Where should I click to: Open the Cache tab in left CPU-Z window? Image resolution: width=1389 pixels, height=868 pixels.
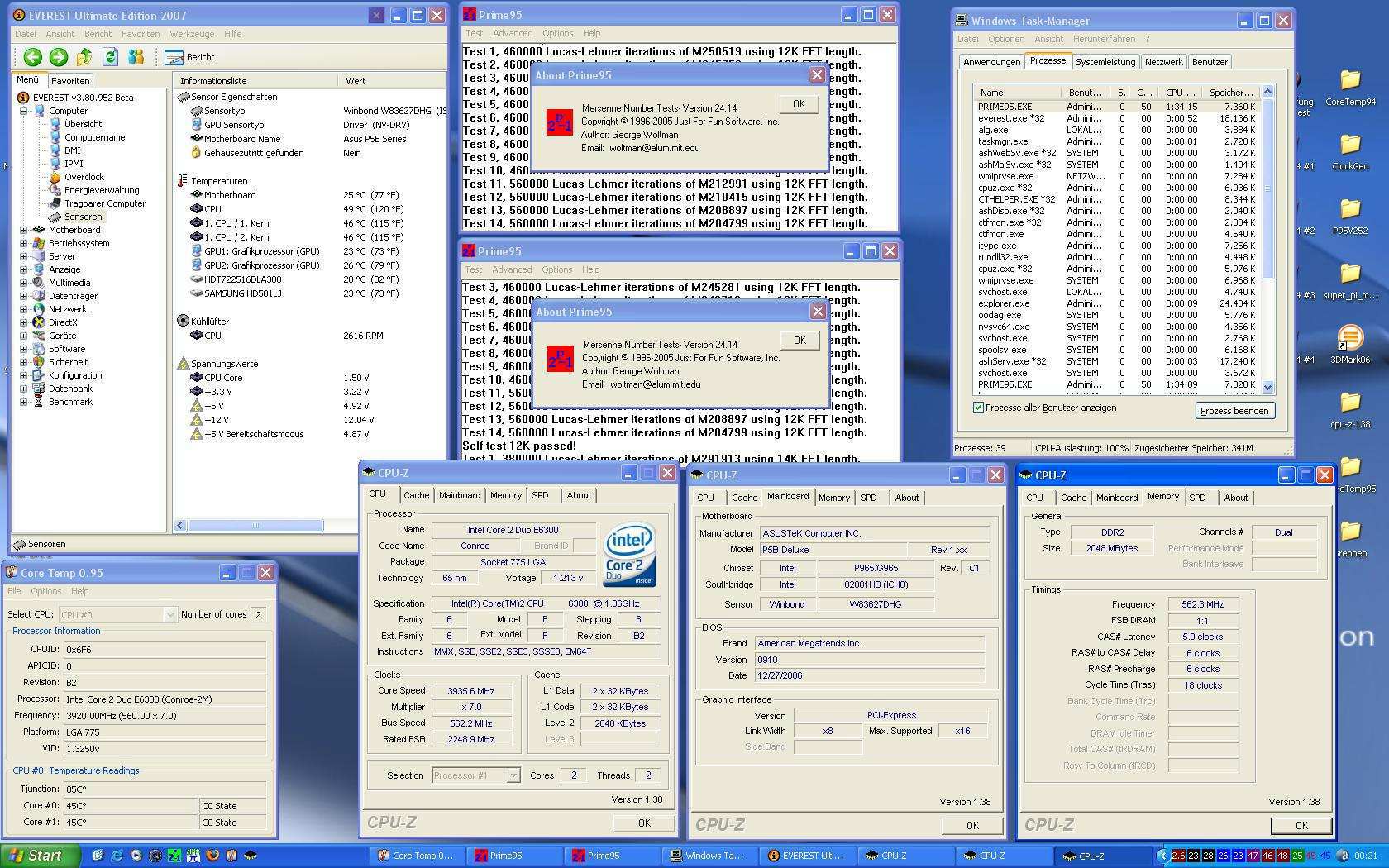coord(416,495)
